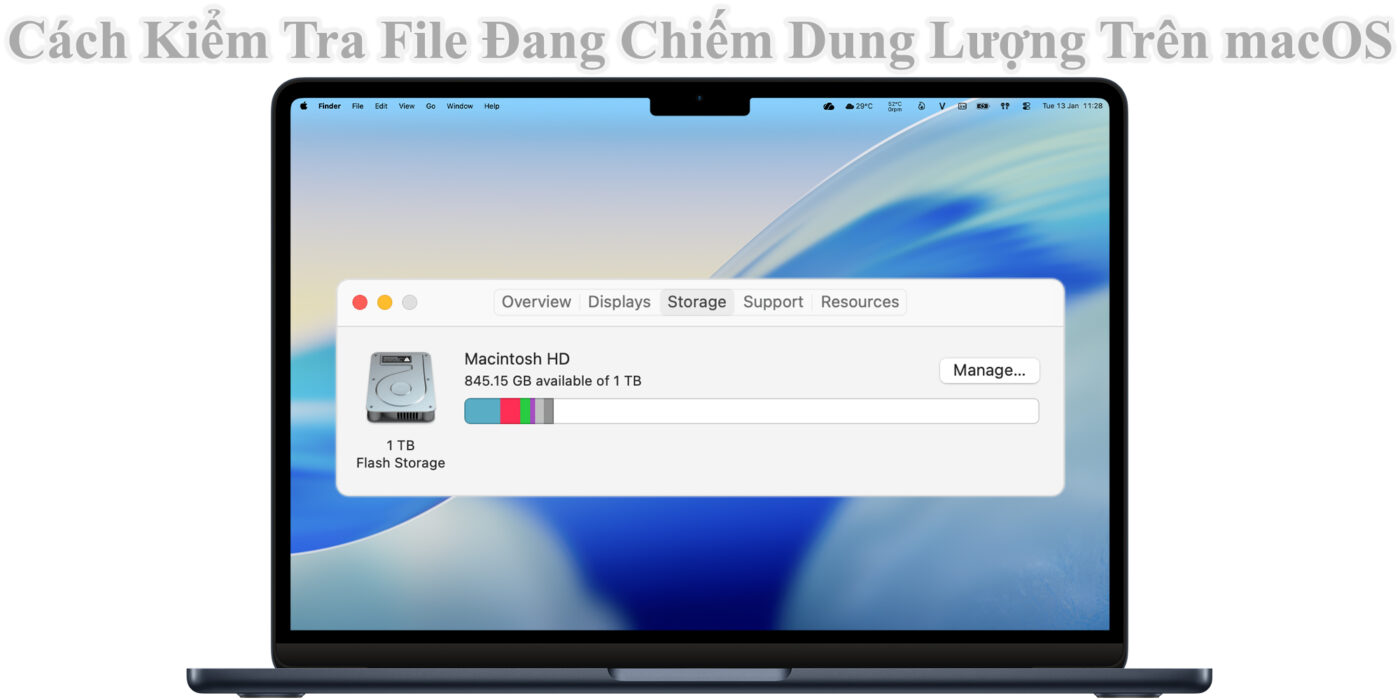Click the '1 TB Flash Storage' caption

click(400, 454)
